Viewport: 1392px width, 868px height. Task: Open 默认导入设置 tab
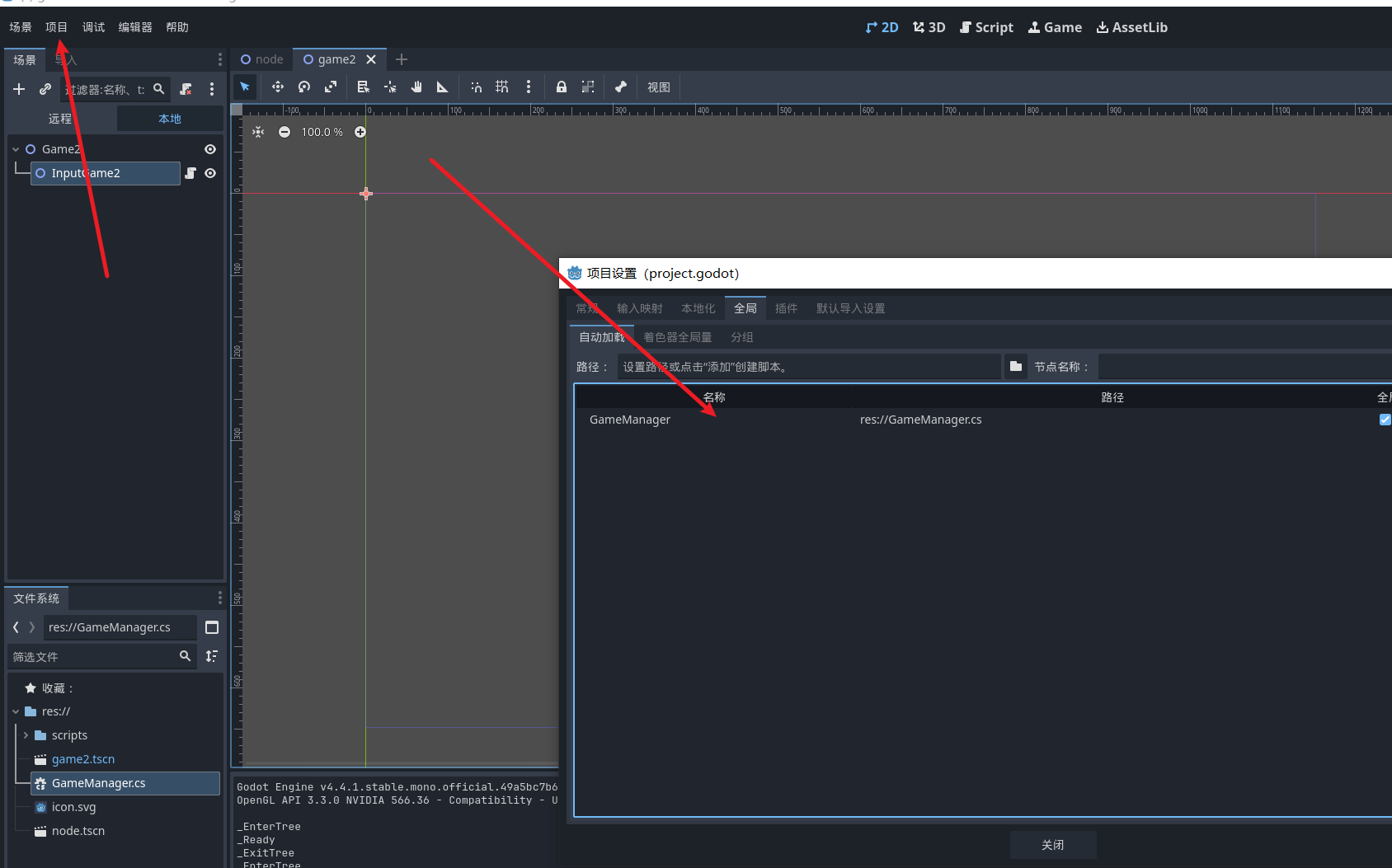pos(851,308)
